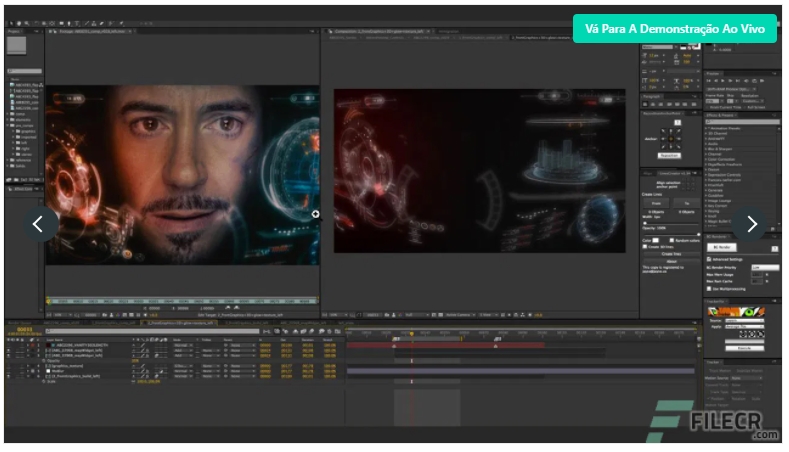789x452 pixels.
Task: Hide layer 3 mapWidget_left eye icon
Action: (x=9, y=356)
